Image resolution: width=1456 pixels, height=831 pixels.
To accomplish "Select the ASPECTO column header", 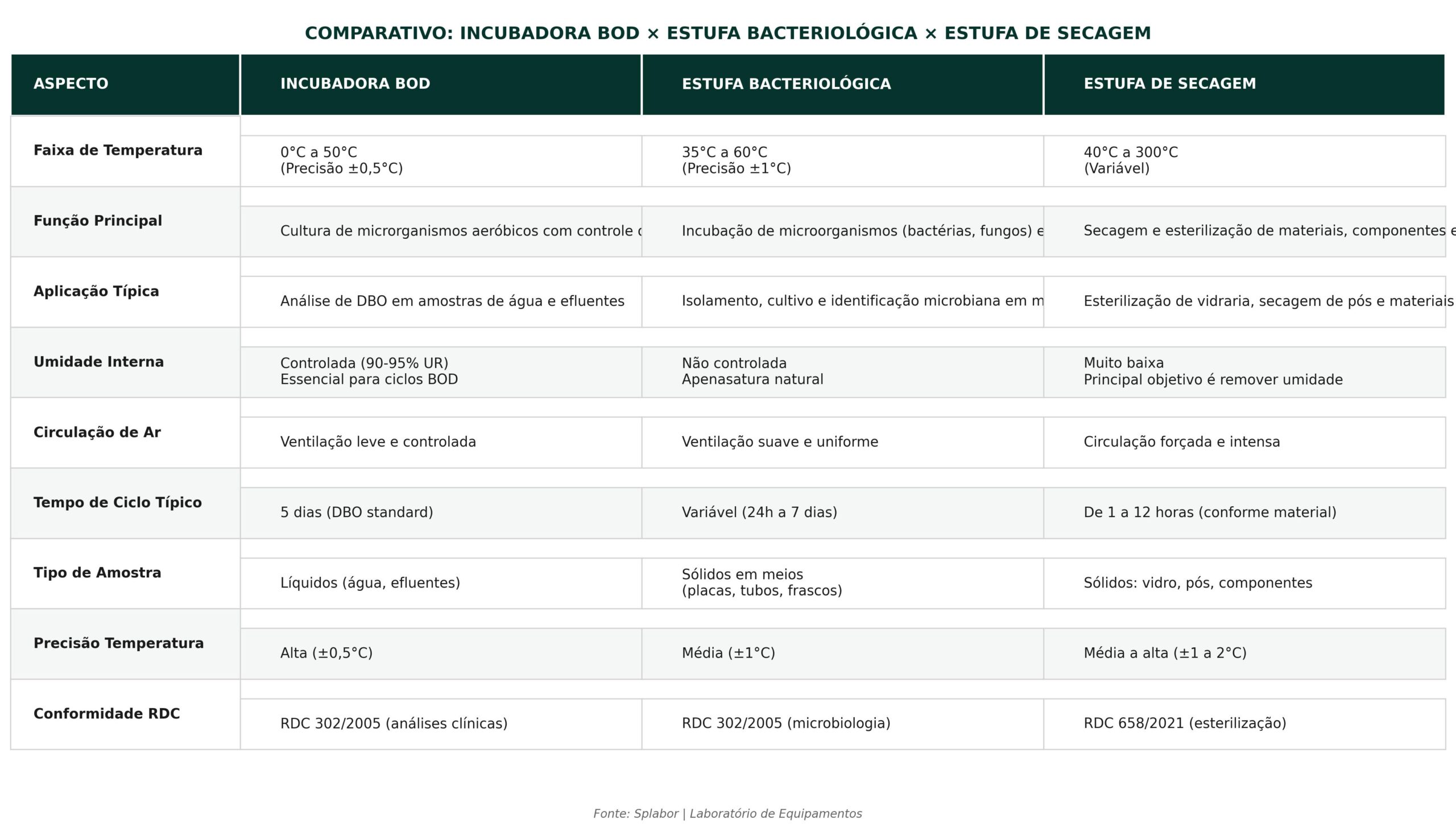I will click(125, 85).
